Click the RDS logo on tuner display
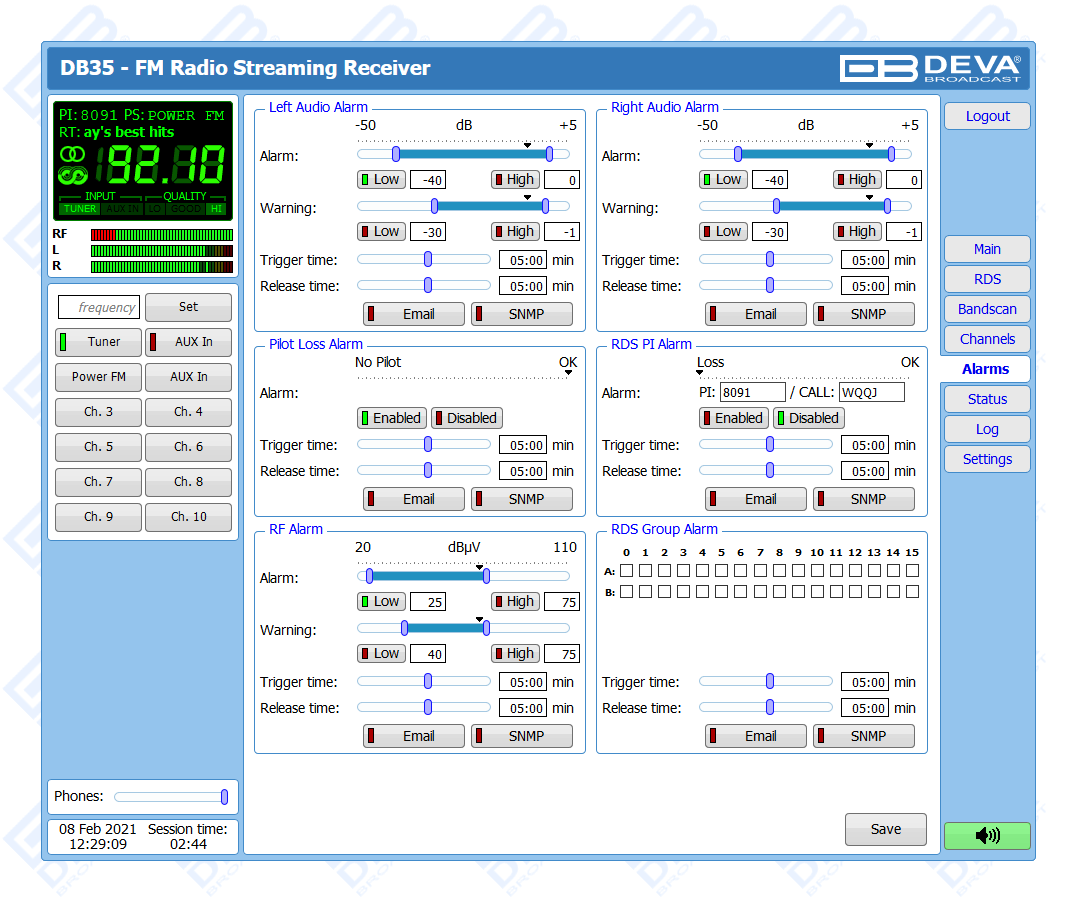Image resolution: width=1077 pixels, height=902 pixels. point(72,177)
